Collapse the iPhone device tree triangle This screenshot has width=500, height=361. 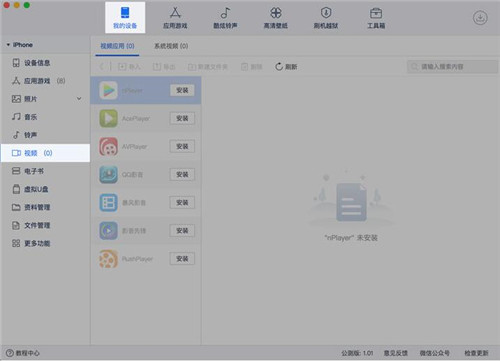click(x=8, y=45)
